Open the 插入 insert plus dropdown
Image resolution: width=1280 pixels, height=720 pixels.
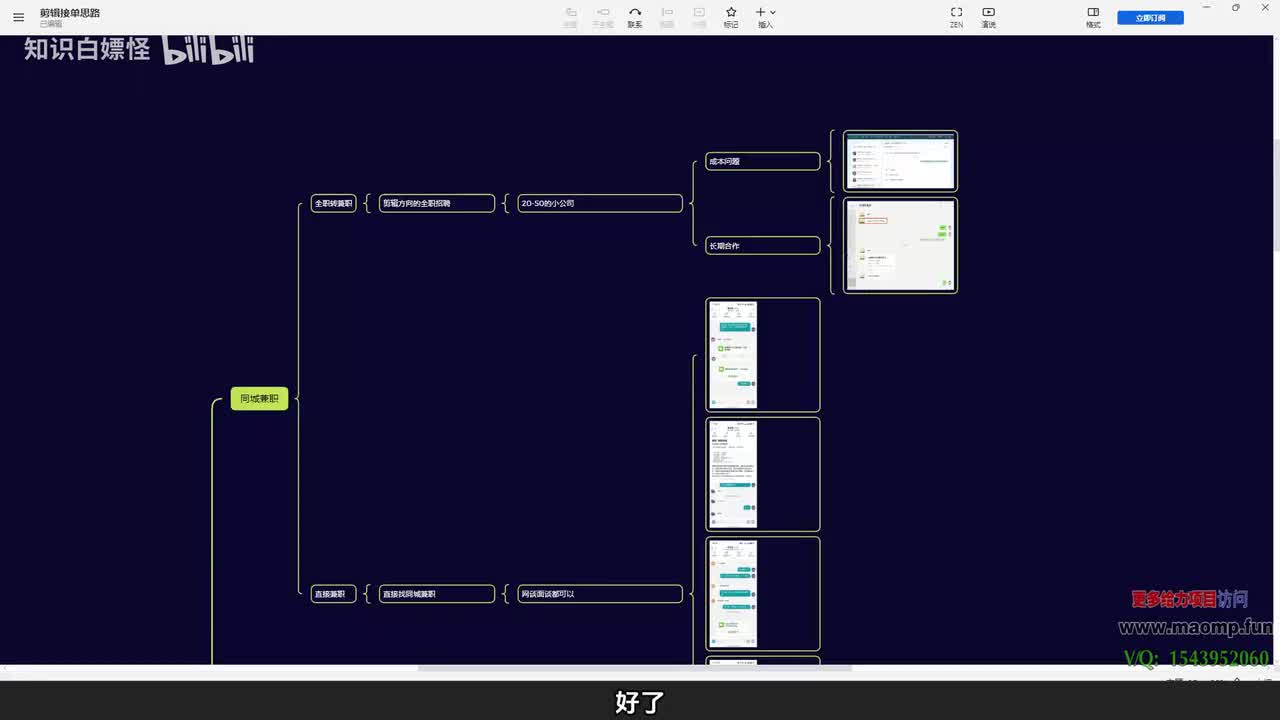766,17
